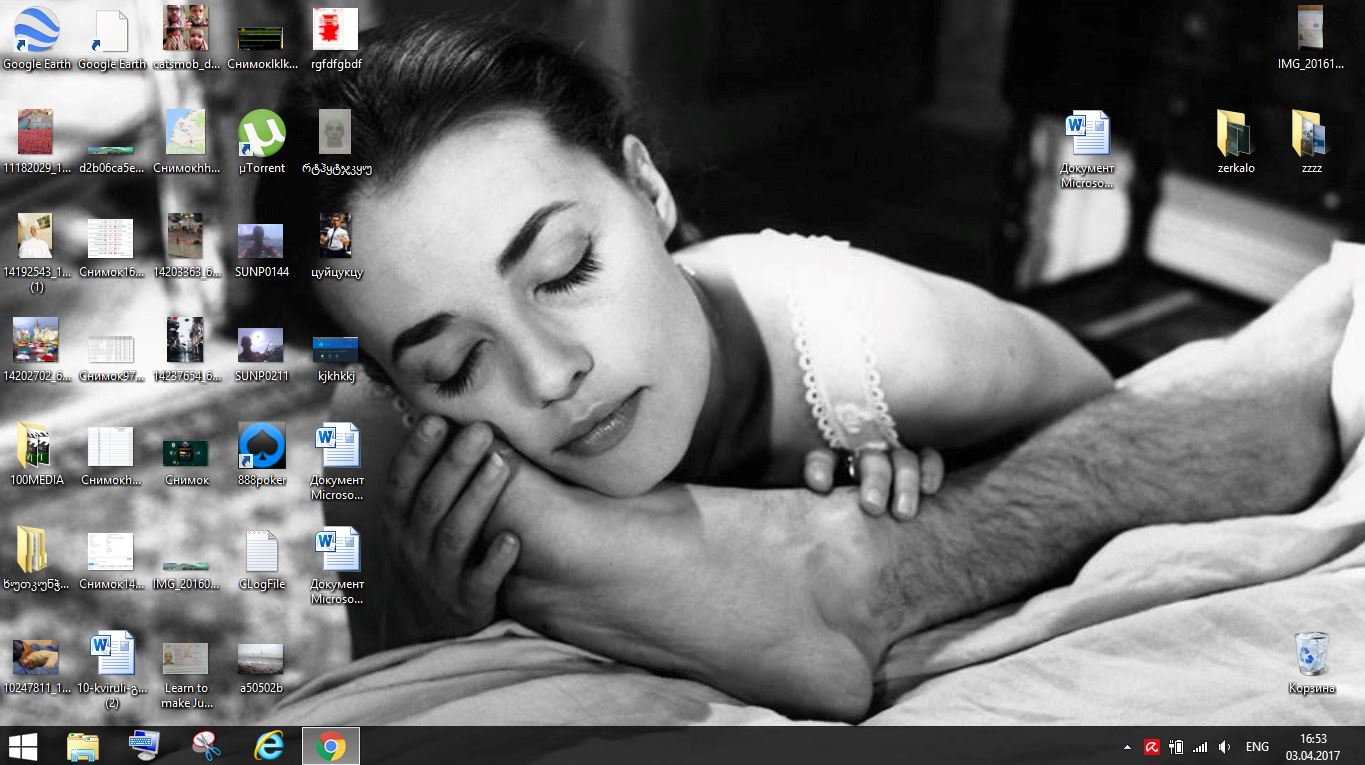The image size is (1365, 765).
Task: Click the Avira antivirus tray icon
Action: point(1152,747)
